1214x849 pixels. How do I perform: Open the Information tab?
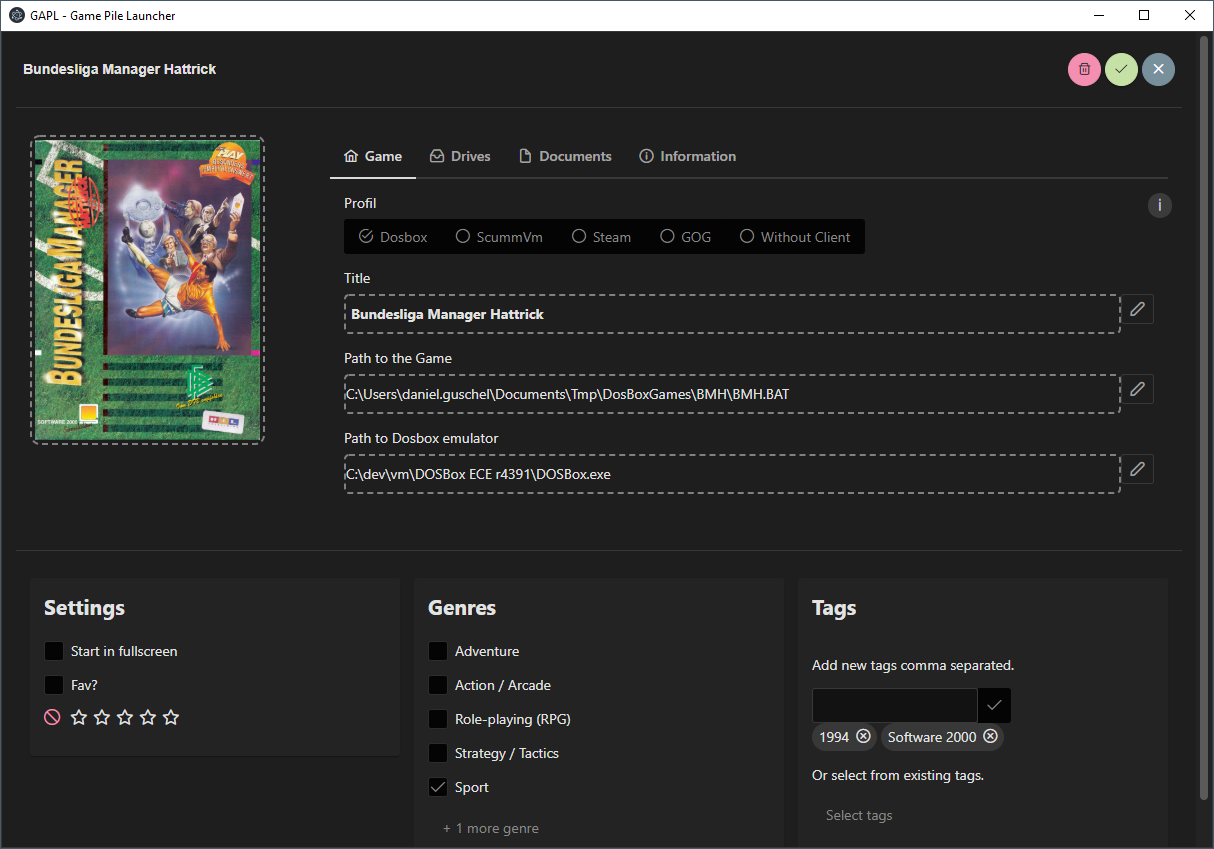687,156
